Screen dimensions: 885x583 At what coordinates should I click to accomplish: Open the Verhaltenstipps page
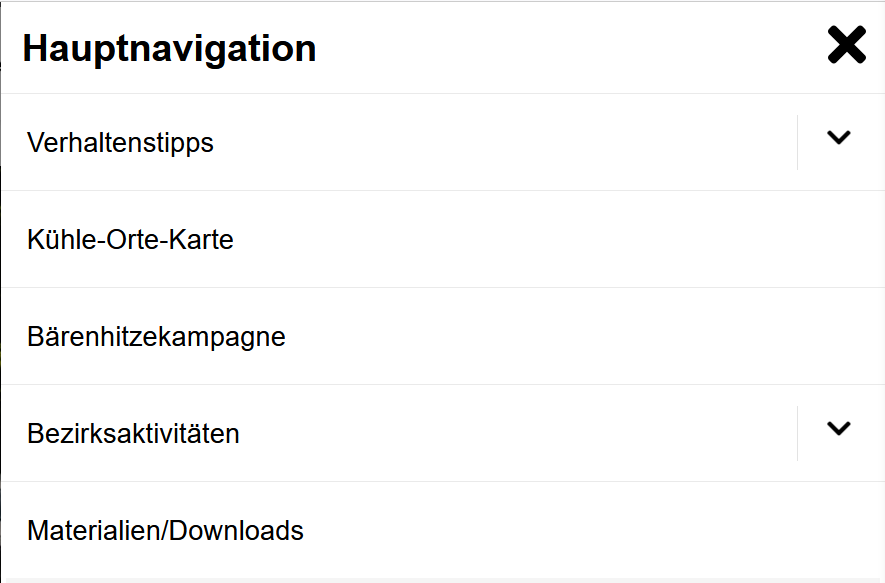tap(121, 143)
